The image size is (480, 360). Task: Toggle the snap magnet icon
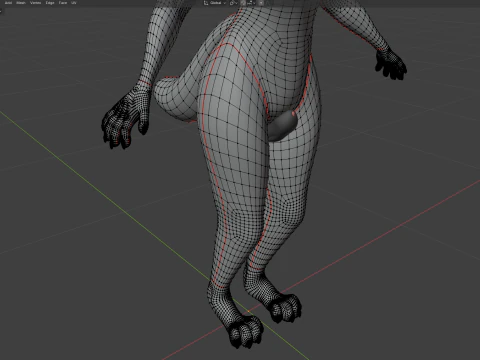click(x=243, y=3)
